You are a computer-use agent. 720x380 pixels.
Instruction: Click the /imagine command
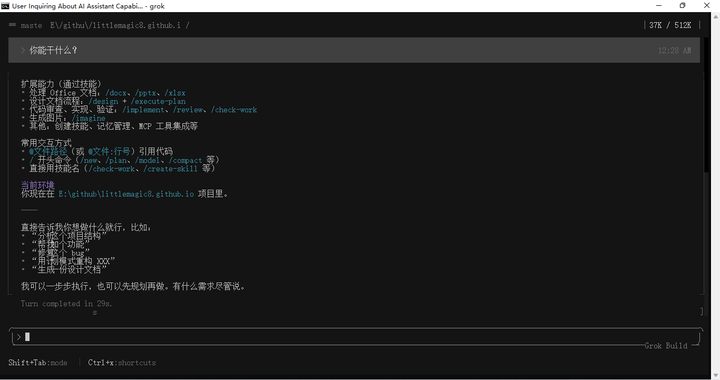(x=89, y=118)
